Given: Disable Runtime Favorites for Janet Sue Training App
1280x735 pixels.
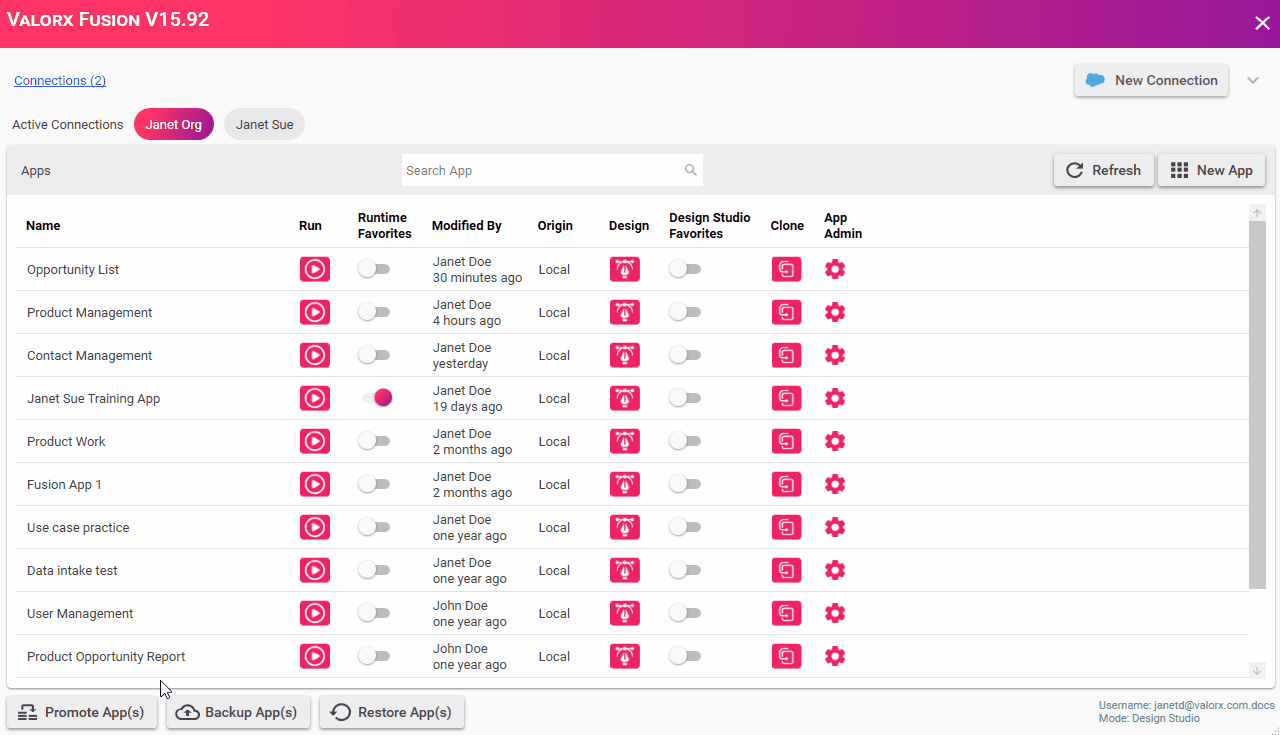Looking at the screenshot, I should tap(376, 398).
